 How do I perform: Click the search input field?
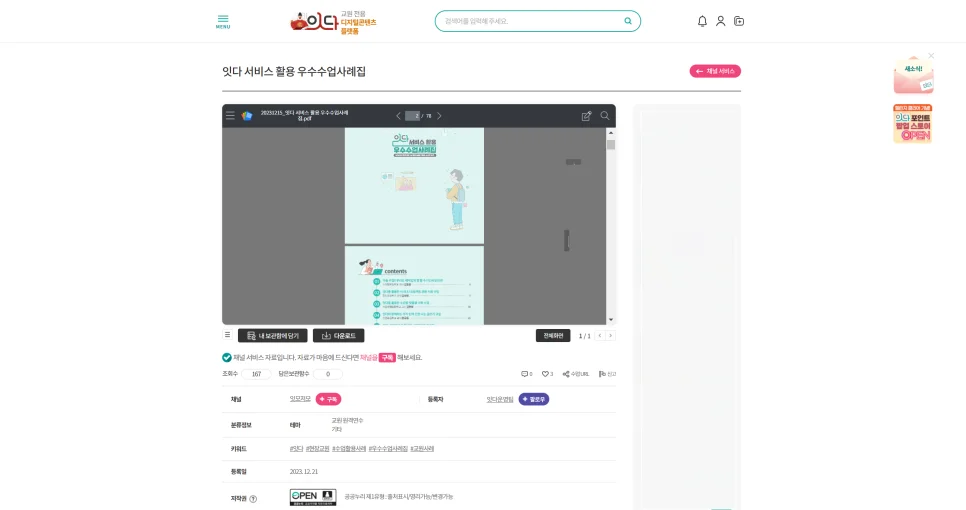point(531,21)
